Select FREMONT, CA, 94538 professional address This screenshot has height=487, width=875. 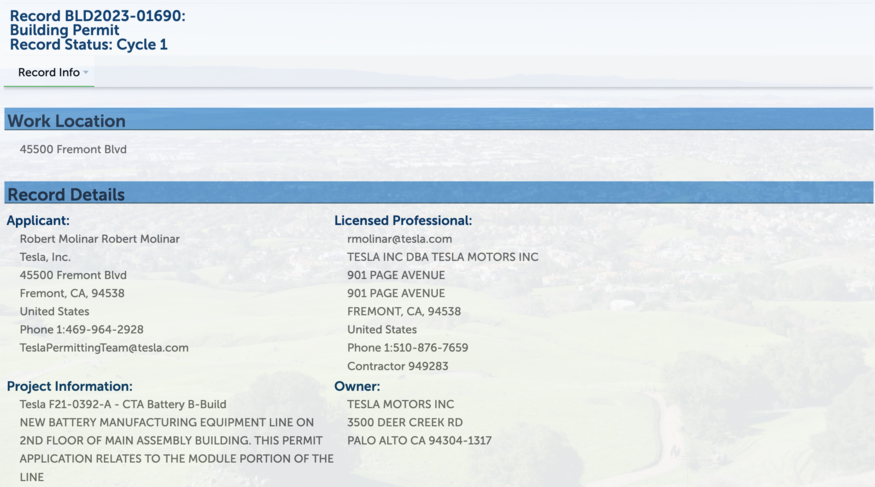[404, 311]
